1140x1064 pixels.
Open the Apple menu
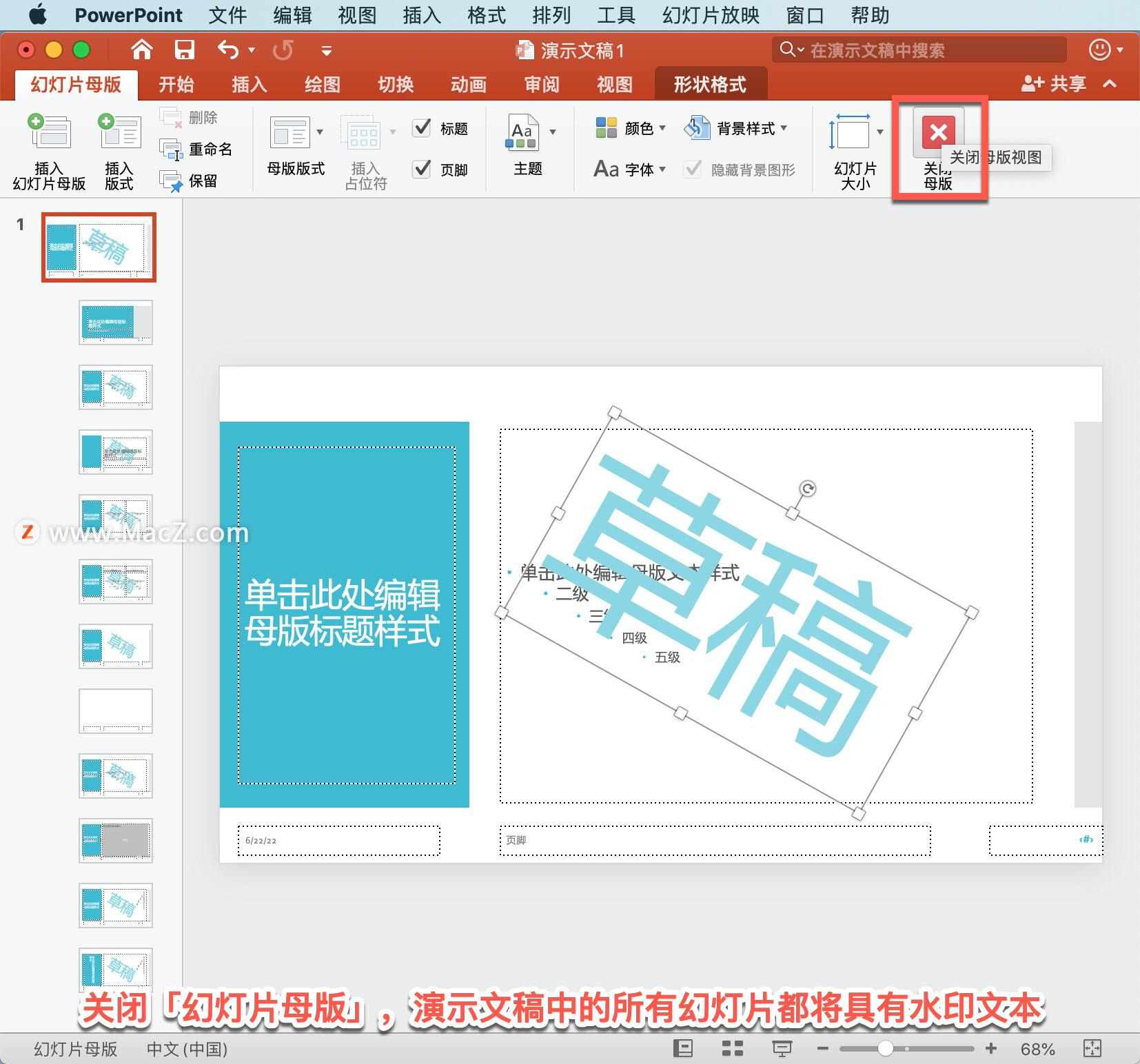39,14
